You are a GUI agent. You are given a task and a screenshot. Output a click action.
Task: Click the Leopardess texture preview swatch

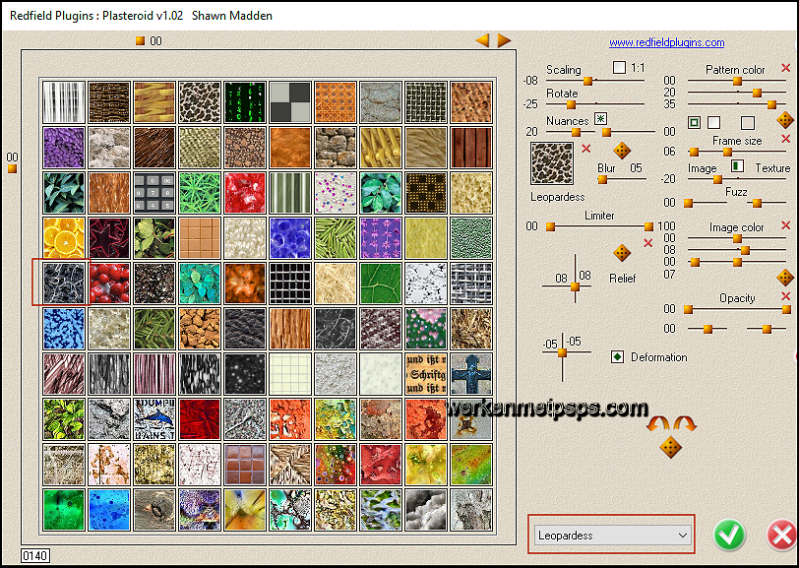551,163
